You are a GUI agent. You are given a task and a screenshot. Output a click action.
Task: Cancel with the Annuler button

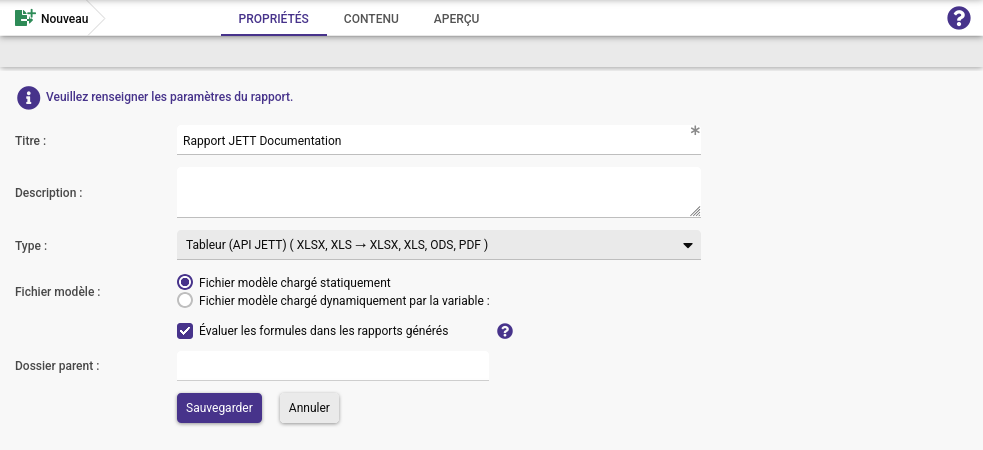coord(309,408)
